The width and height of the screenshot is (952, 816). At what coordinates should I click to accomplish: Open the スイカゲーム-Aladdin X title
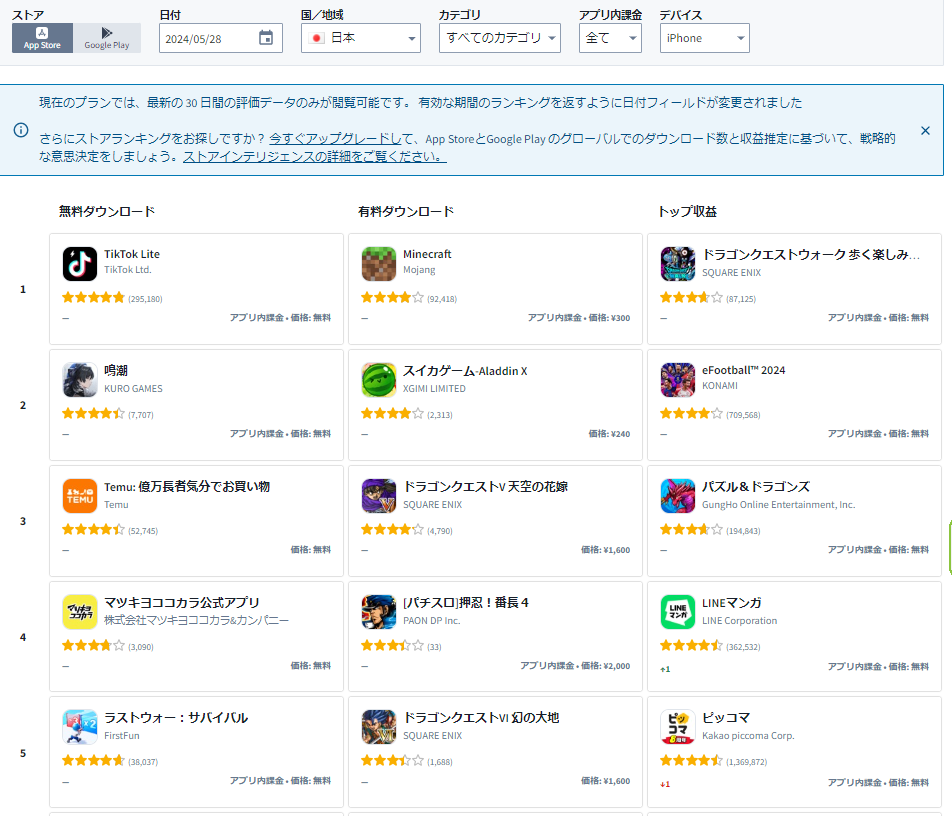tap(465, 370)
